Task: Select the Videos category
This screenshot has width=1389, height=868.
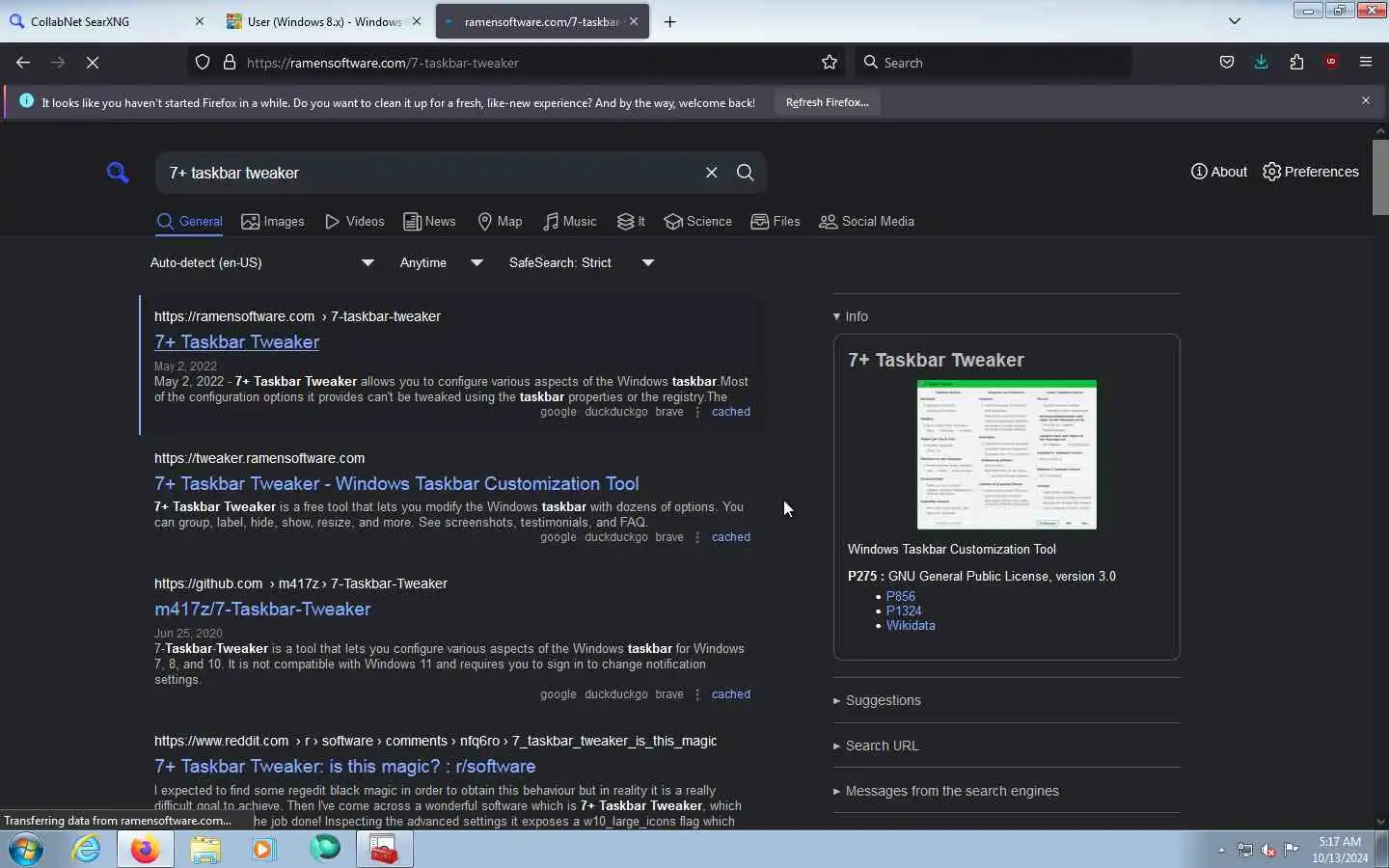Action: [355, 222]
